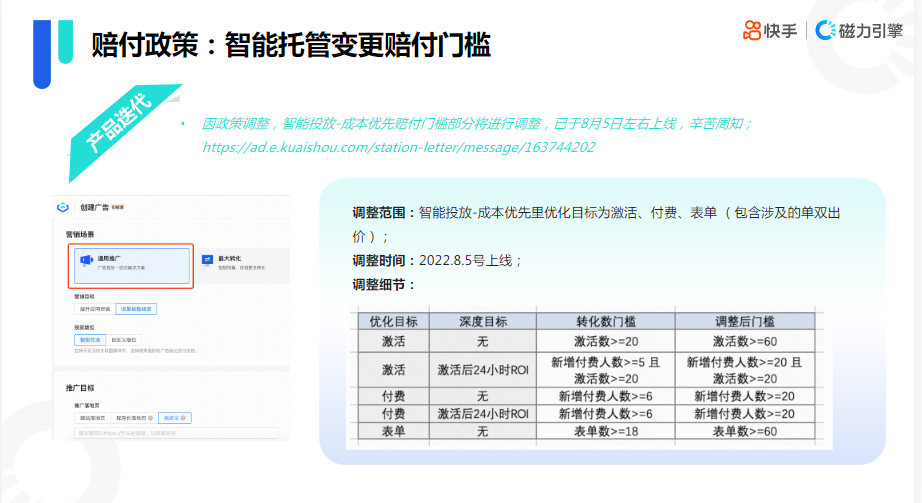This screenshot has height=503, width=922.
Task: Click the 表单数>=18 cell
Action: click(606, 431)
